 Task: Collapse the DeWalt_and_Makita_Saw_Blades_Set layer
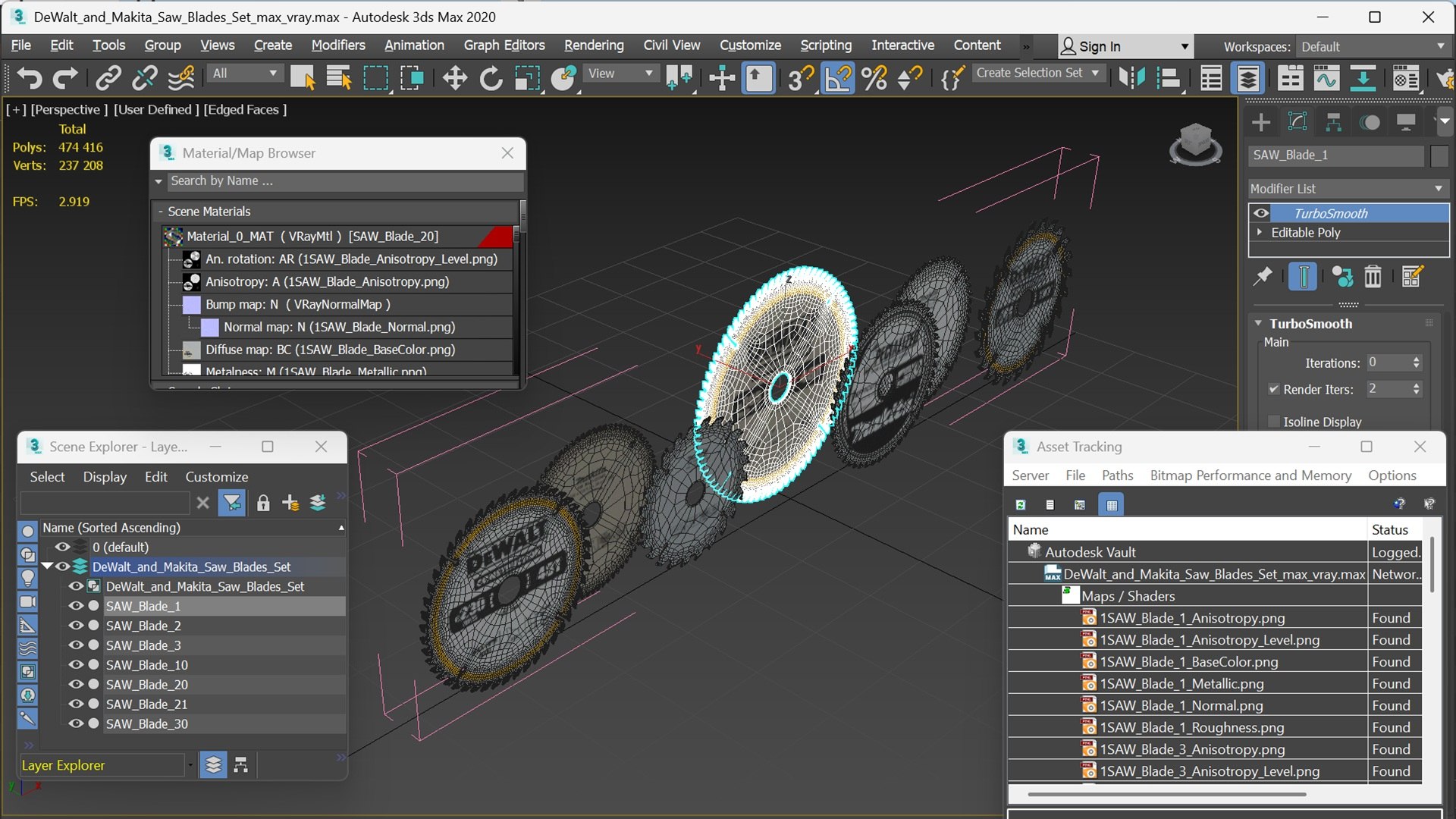coord(47,566)
